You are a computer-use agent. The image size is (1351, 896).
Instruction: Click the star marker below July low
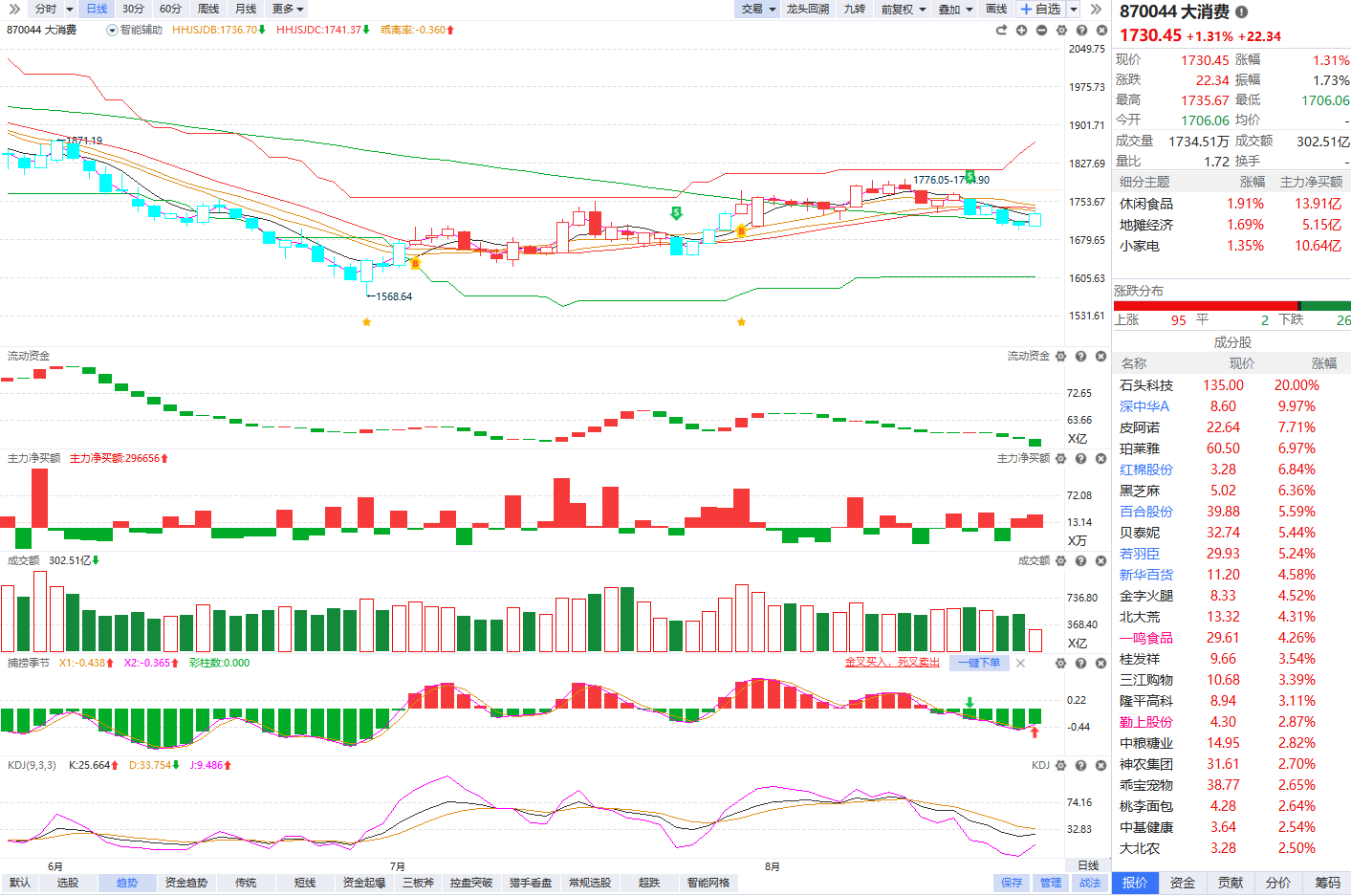tap(366, 322)
